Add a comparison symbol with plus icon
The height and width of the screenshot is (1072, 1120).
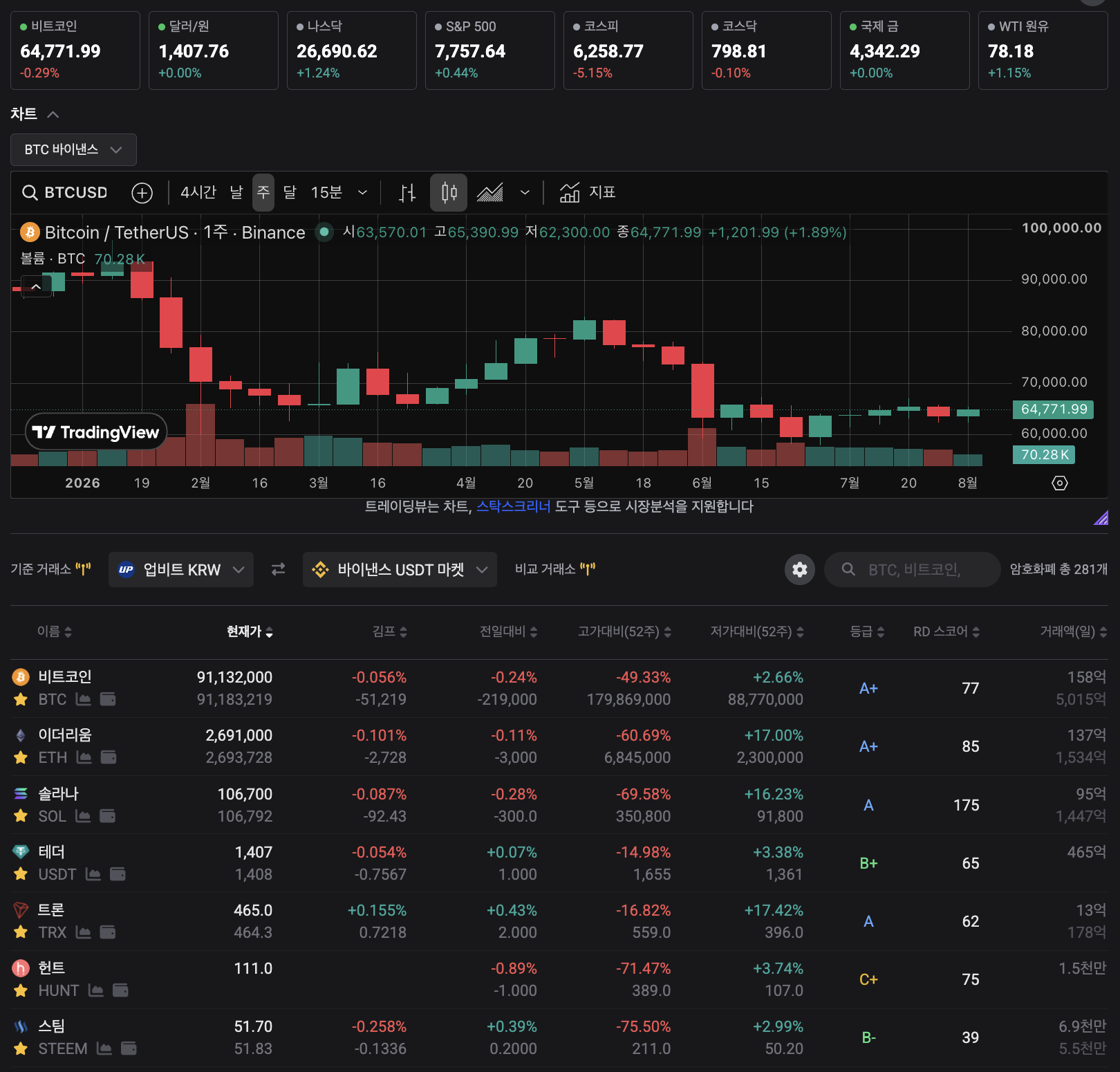click(x=142, y=193)
